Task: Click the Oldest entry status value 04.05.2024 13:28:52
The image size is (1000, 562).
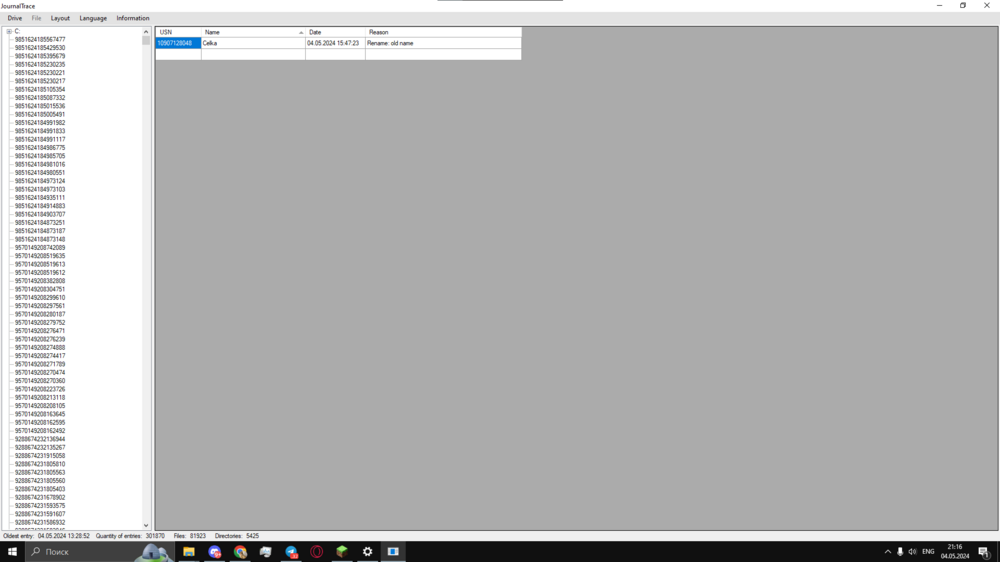Action: (64, 536)
